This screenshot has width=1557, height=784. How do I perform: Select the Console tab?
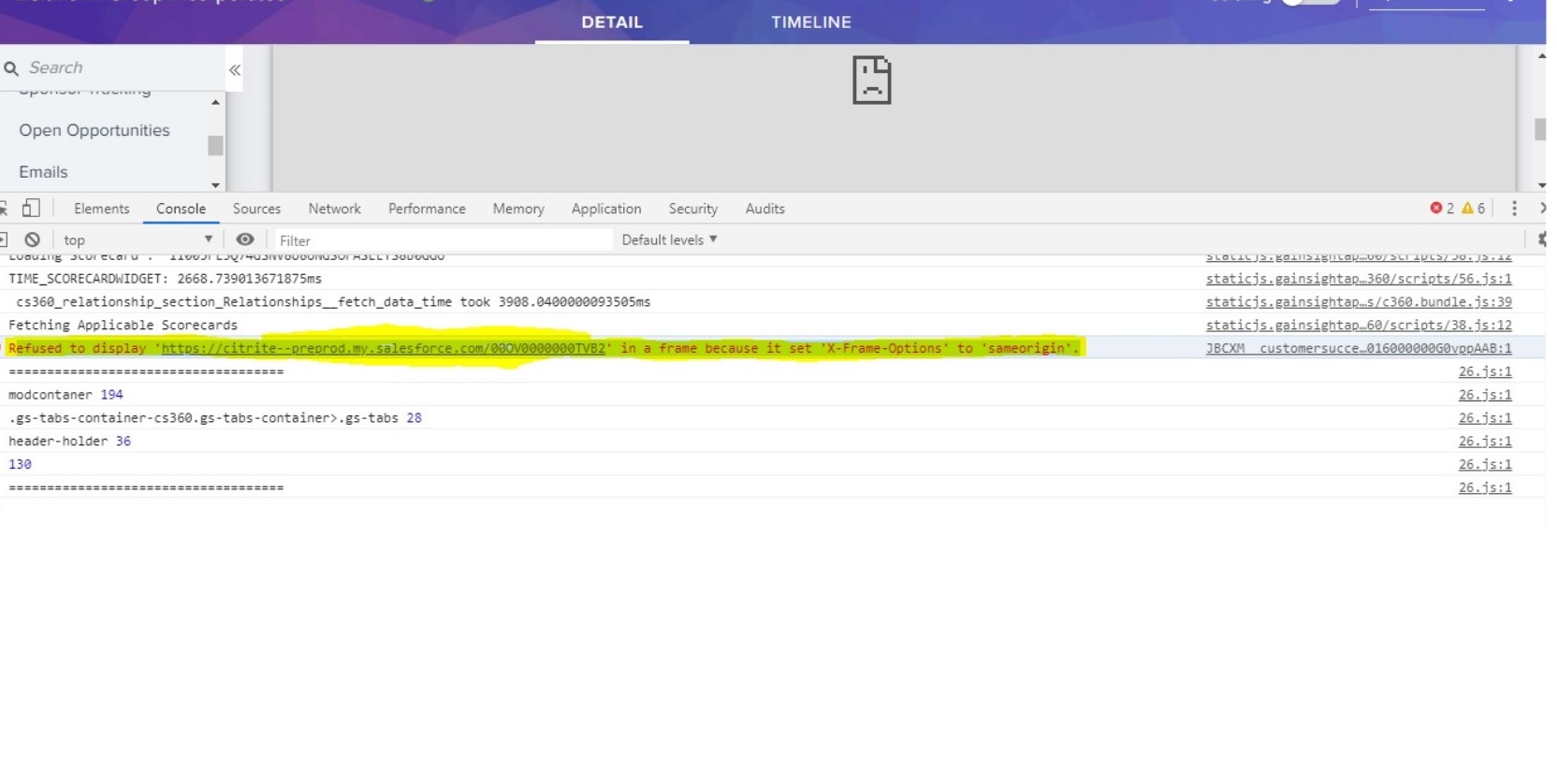(x=181, y=209)
